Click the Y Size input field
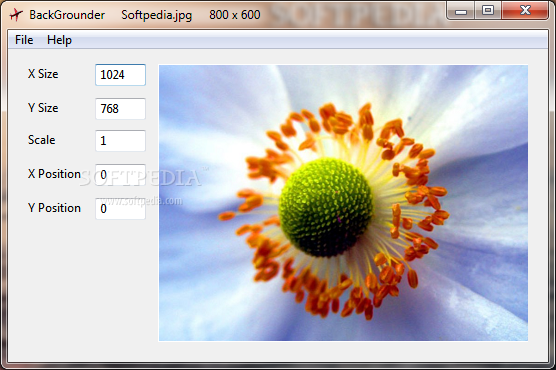 click(x=120, y=109)
